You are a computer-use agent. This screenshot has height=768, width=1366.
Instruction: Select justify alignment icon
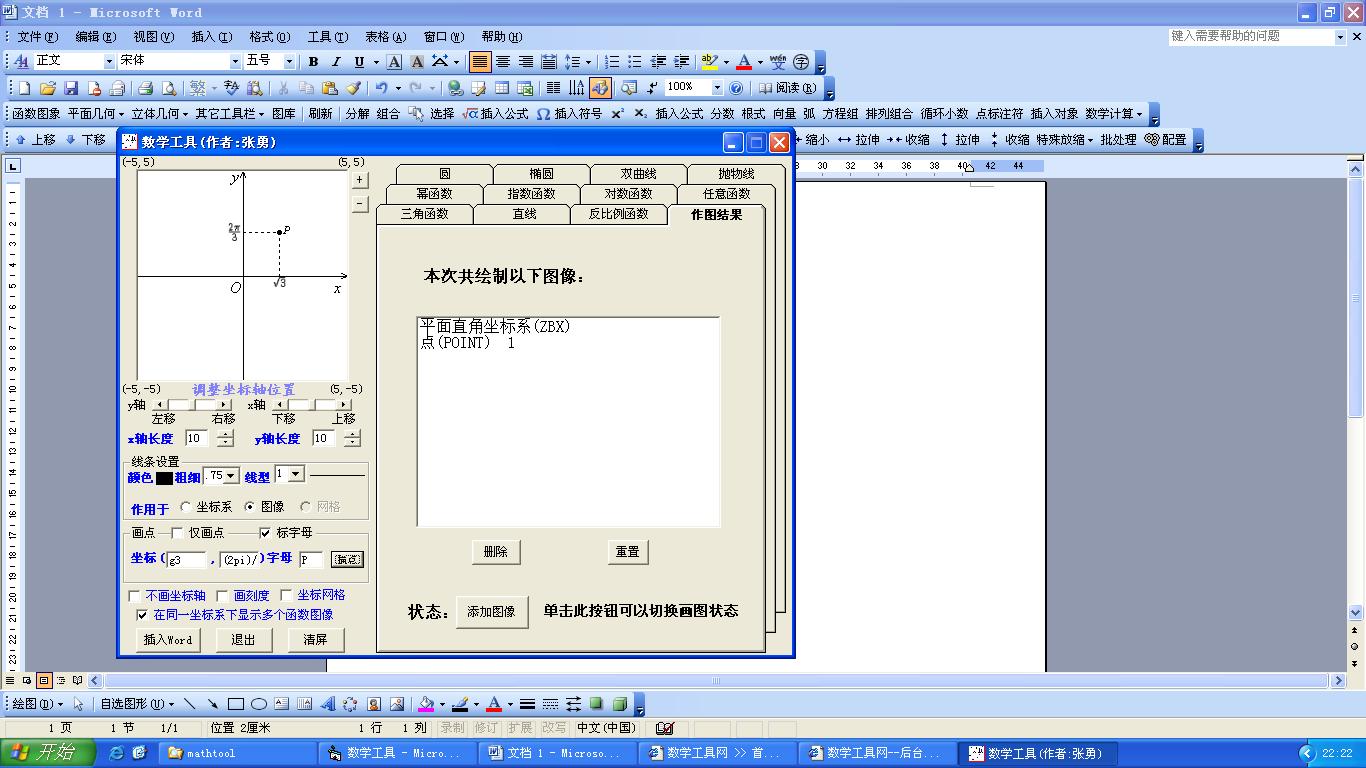tap(481, 62)
